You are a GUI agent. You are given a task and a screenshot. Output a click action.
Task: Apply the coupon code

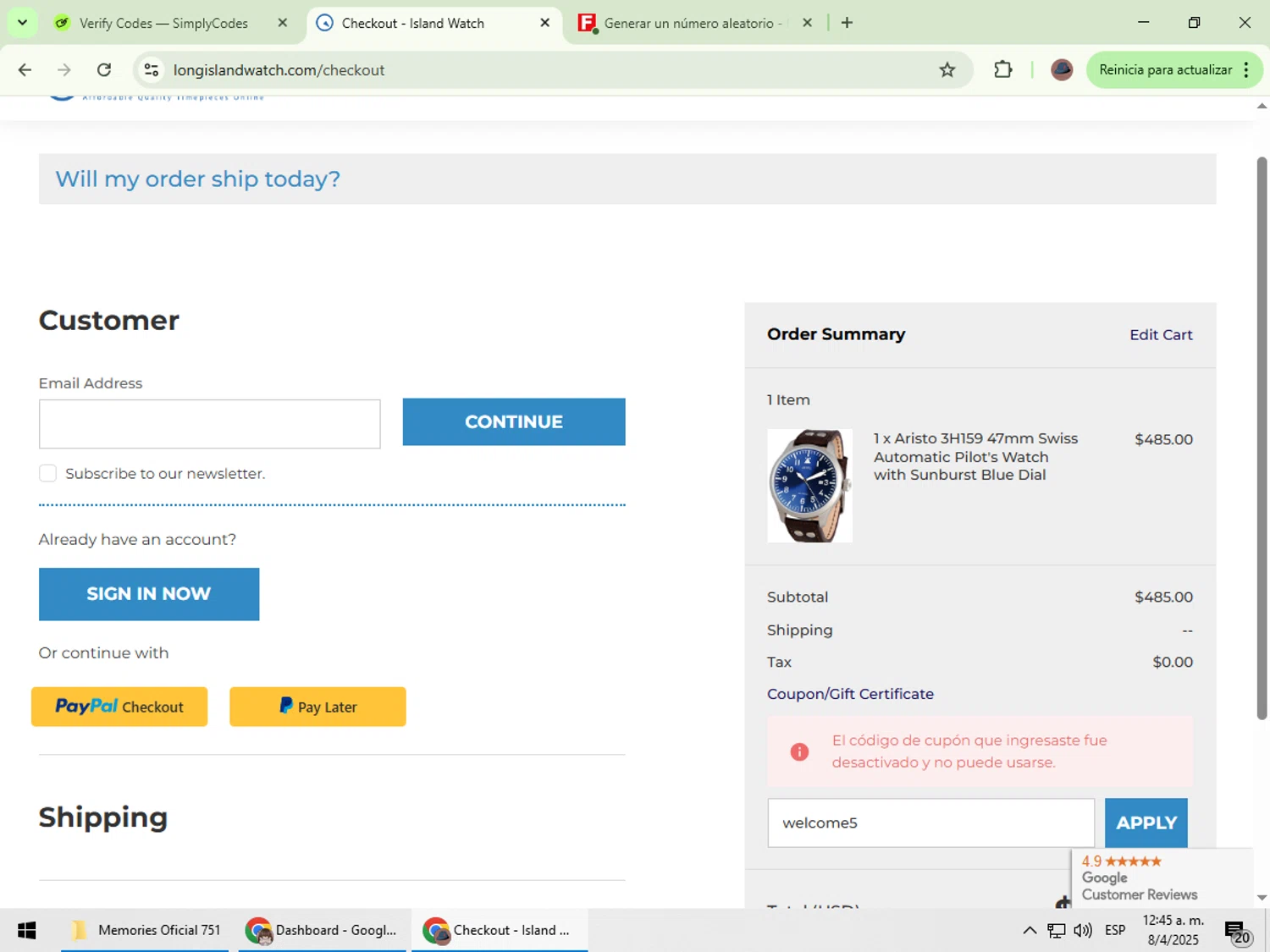[1146, 823]
